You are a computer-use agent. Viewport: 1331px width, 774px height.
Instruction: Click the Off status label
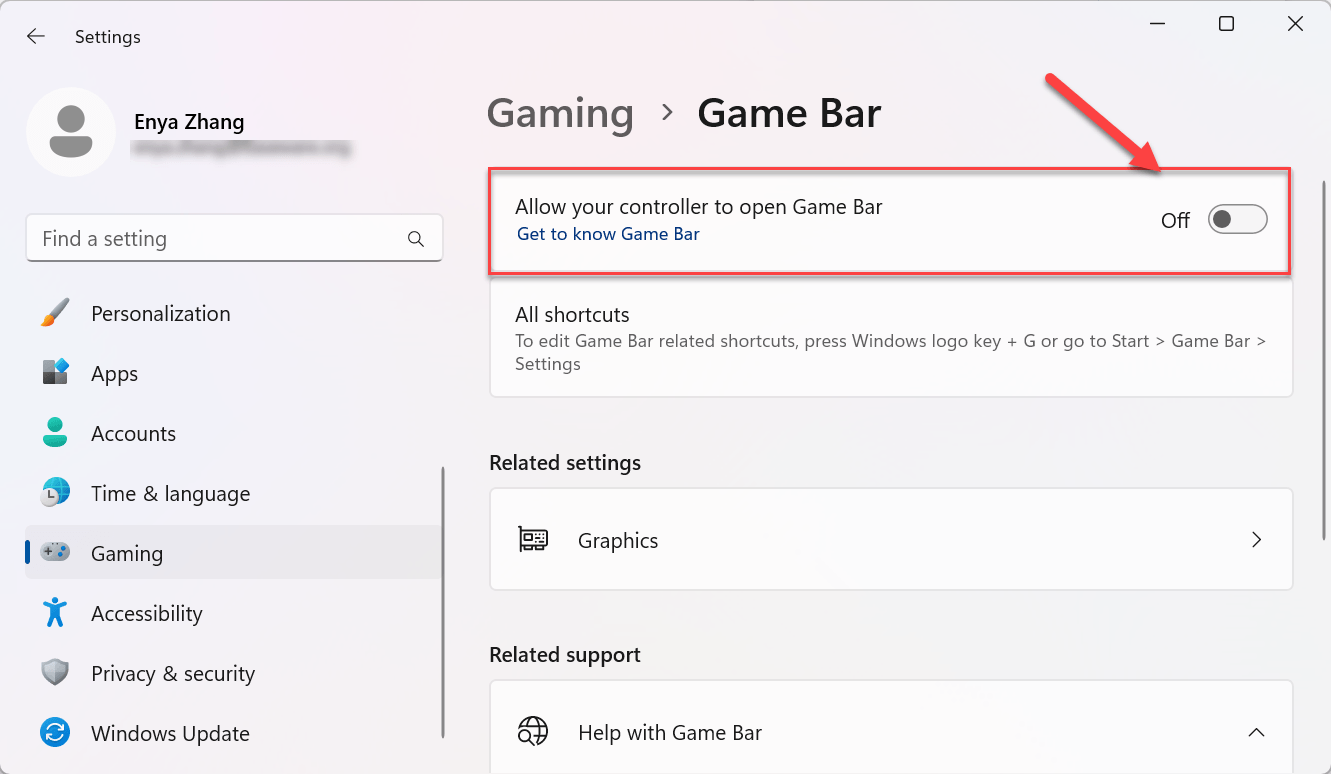click(1175, 220)
